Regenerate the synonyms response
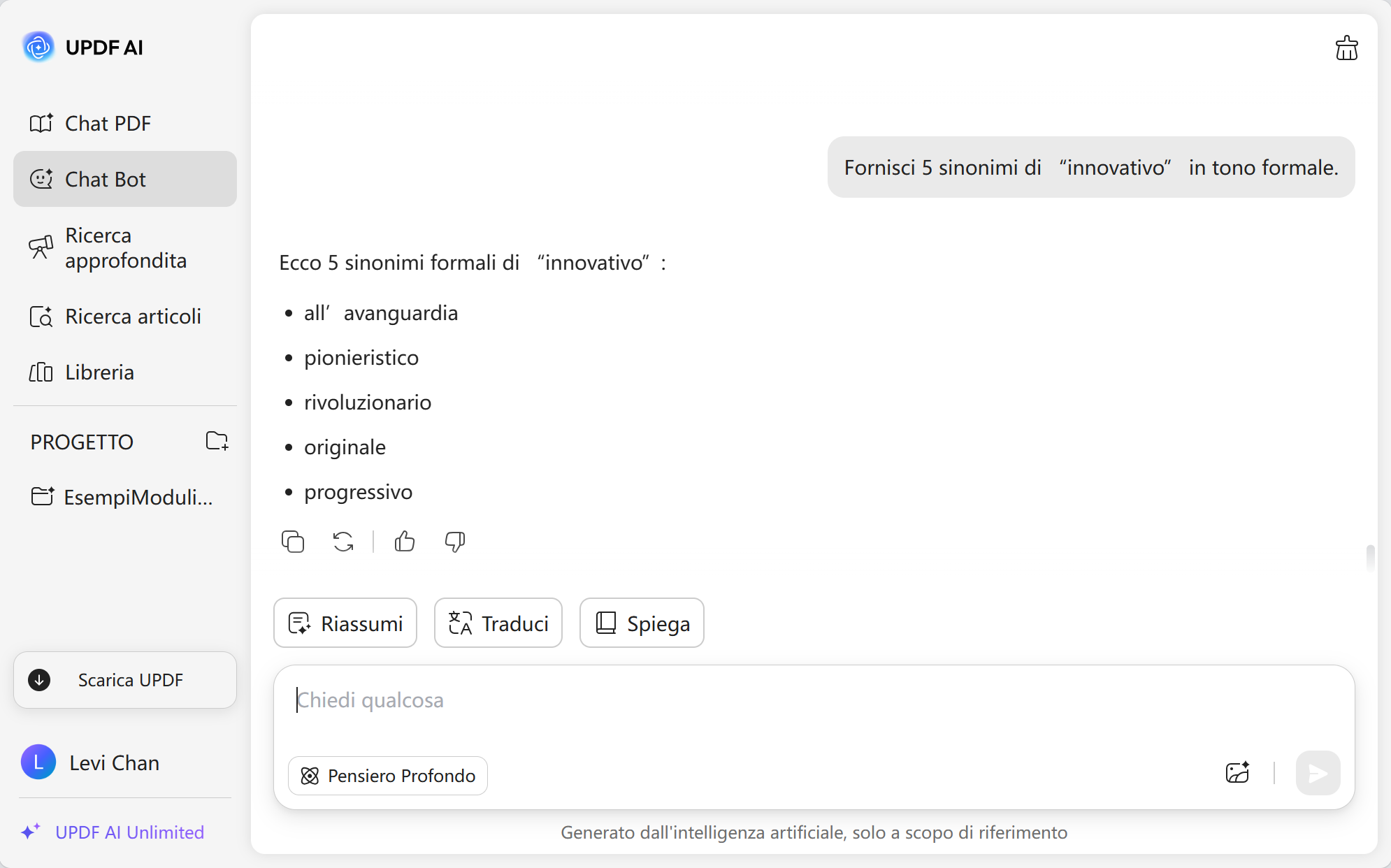This screenshot has width=1391, height=868. tap(343, 542)
